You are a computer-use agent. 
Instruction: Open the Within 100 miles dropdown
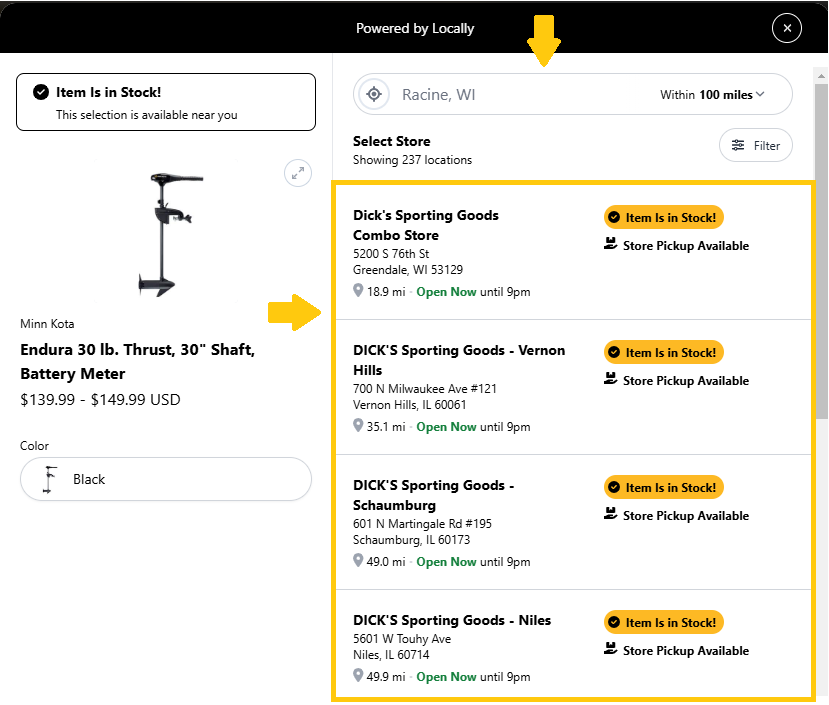[x=712, y=95]
